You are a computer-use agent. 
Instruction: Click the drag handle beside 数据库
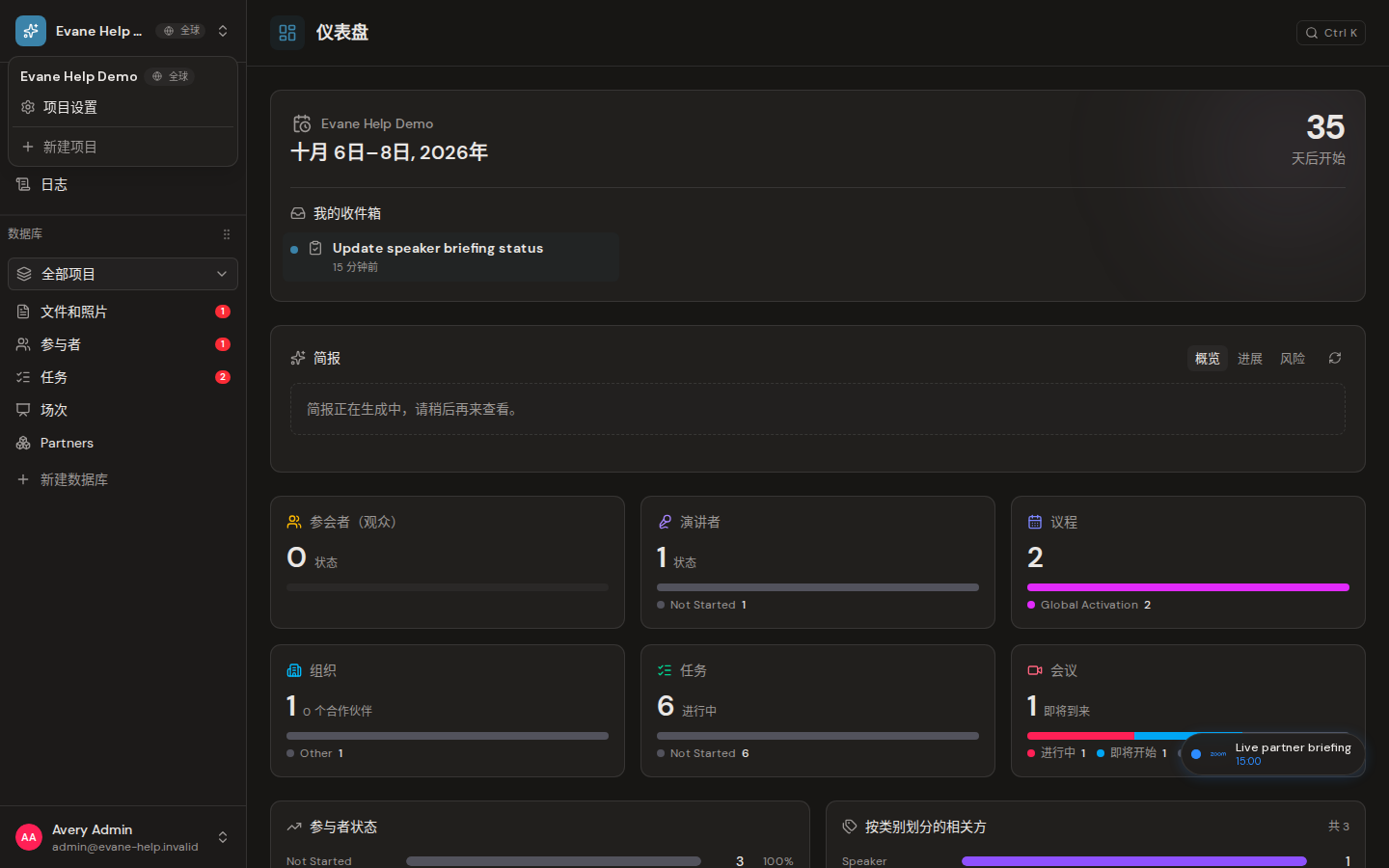[227, 234]
